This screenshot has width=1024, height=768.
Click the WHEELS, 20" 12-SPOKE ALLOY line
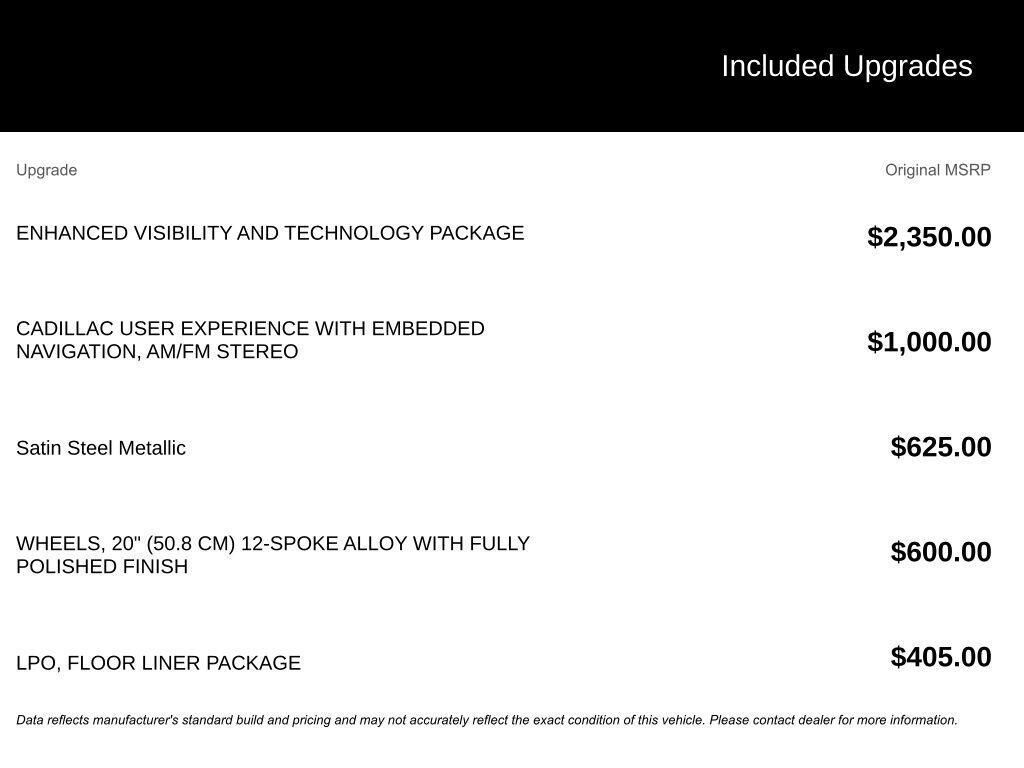click(x=272, y=544)
